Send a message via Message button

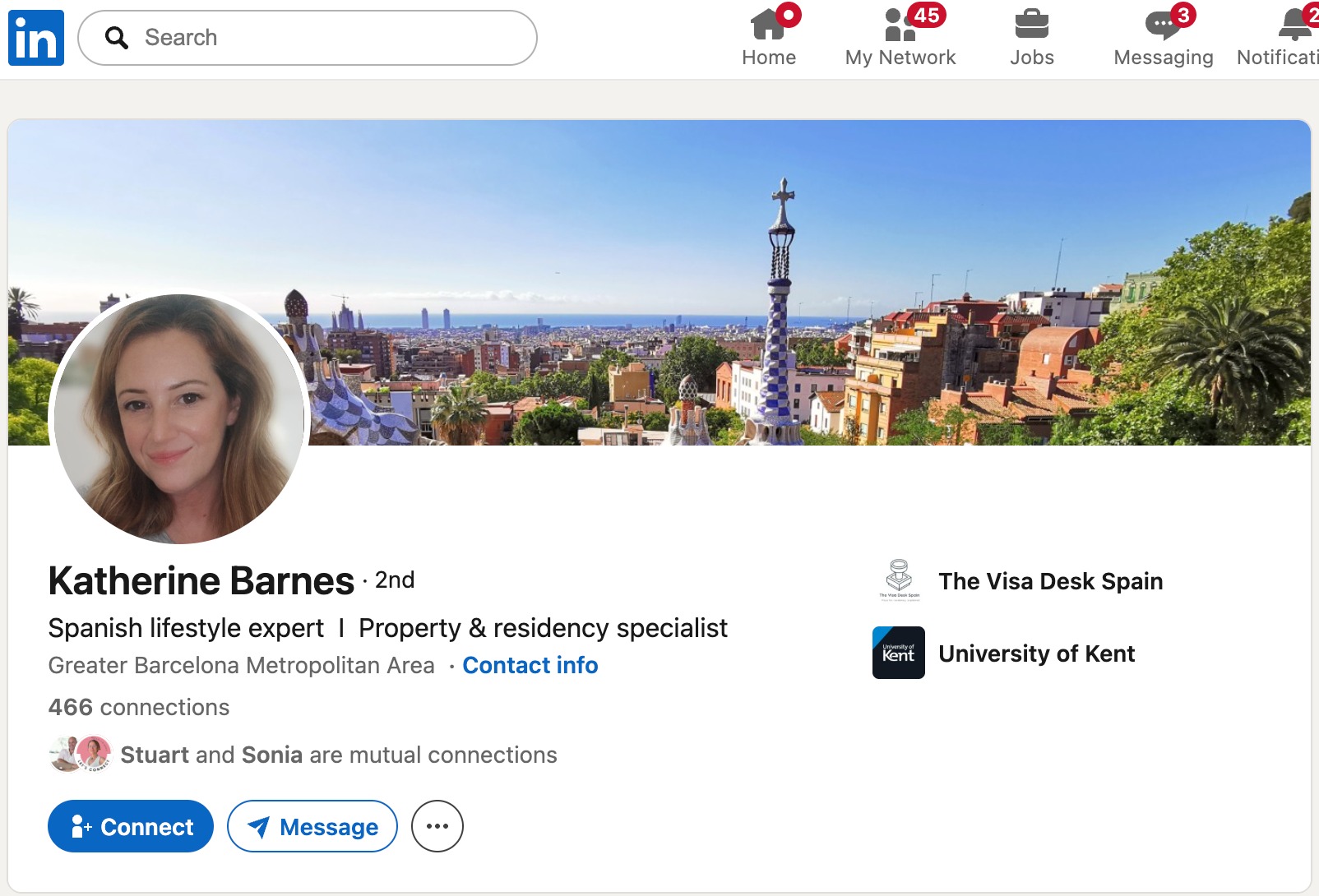pos(312,826)
